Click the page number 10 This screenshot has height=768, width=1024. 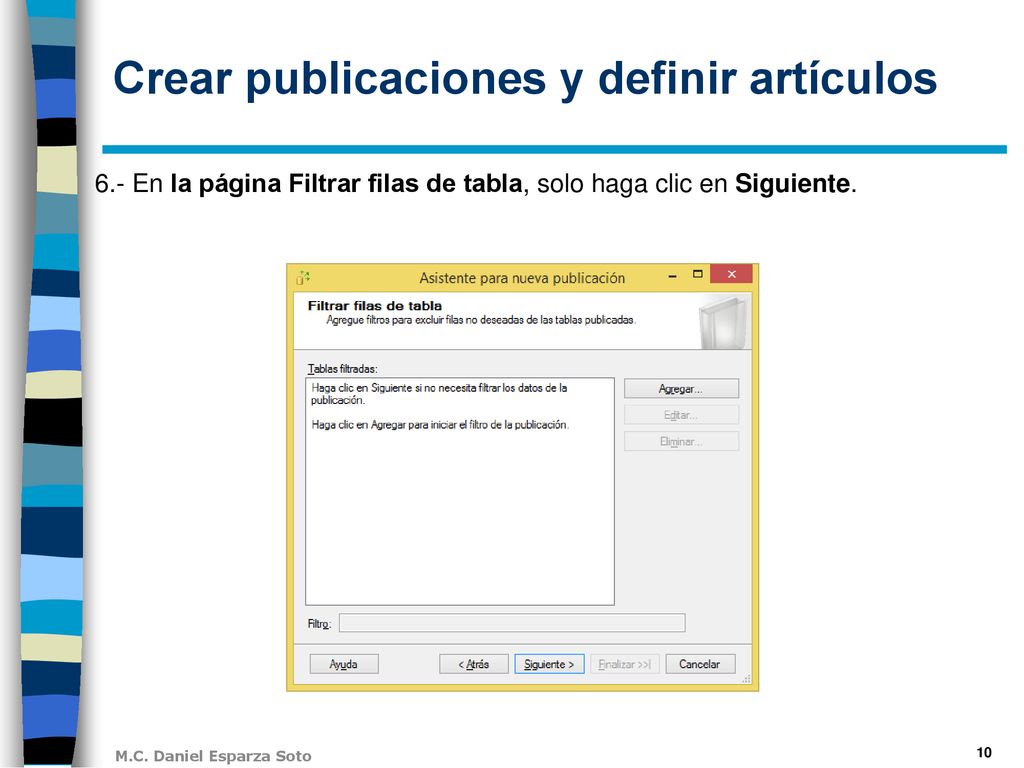984,752
